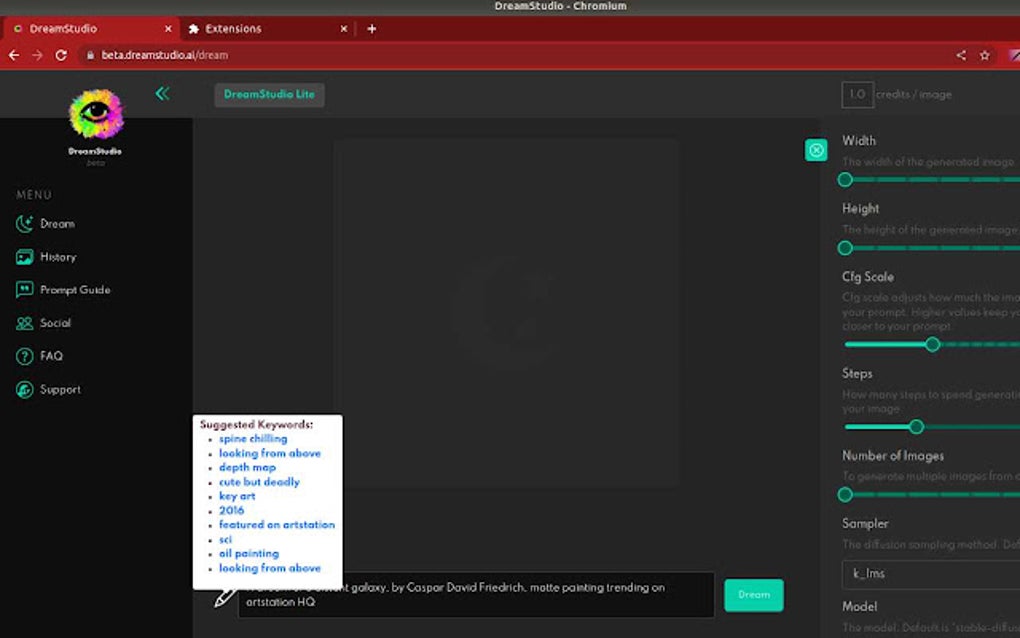
Task: Dismiss the settings panel via the X toggle
Action: coord(816,150)
